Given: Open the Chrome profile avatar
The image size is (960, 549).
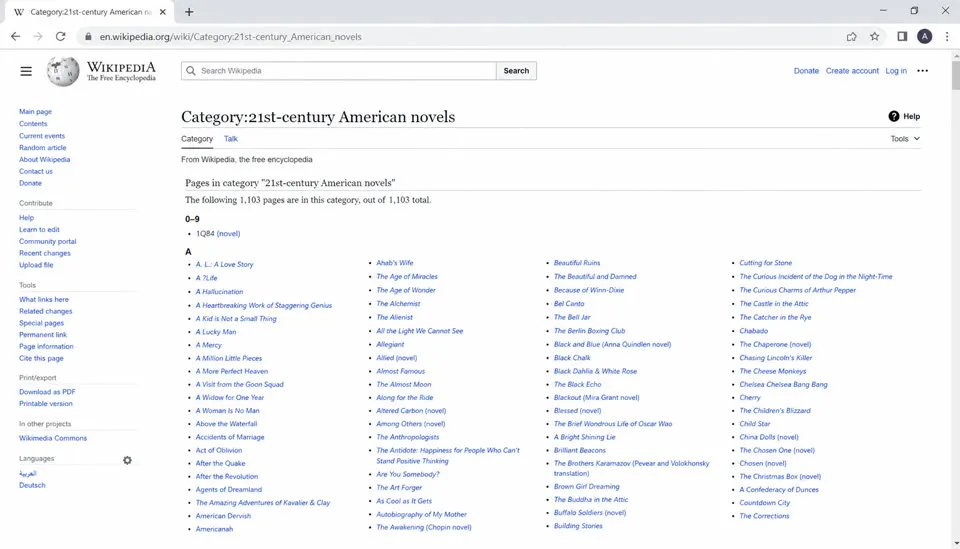Looking at the screenshot, I should click(x=924, y=37).
